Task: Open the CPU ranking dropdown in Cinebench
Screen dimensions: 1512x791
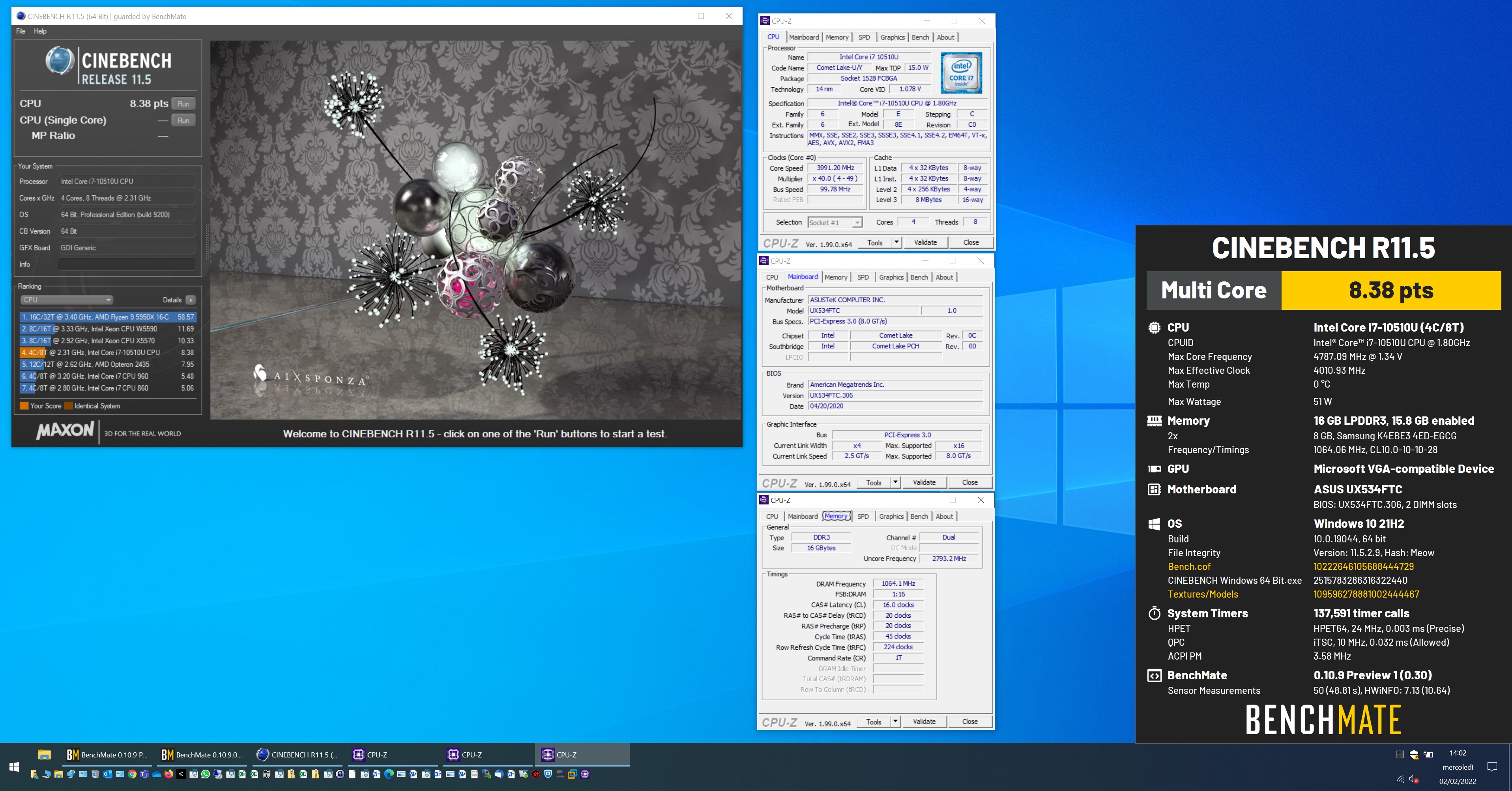Action: pos(66,300)
